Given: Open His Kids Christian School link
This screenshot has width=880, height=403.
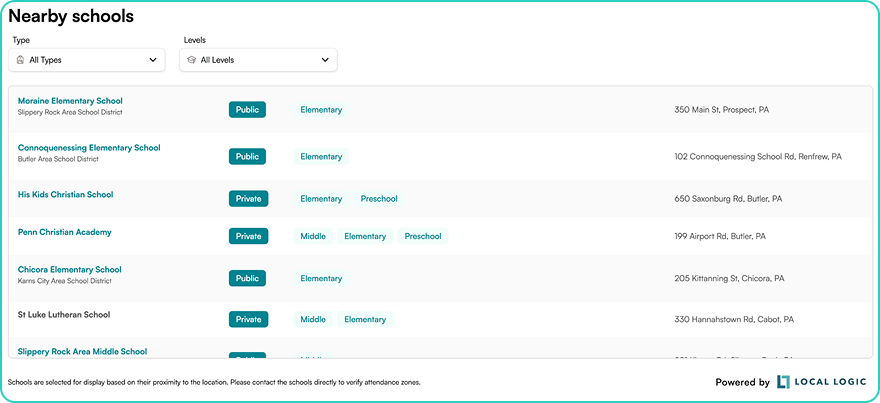Looking at the screenshot, I should (x=66, y=195).
